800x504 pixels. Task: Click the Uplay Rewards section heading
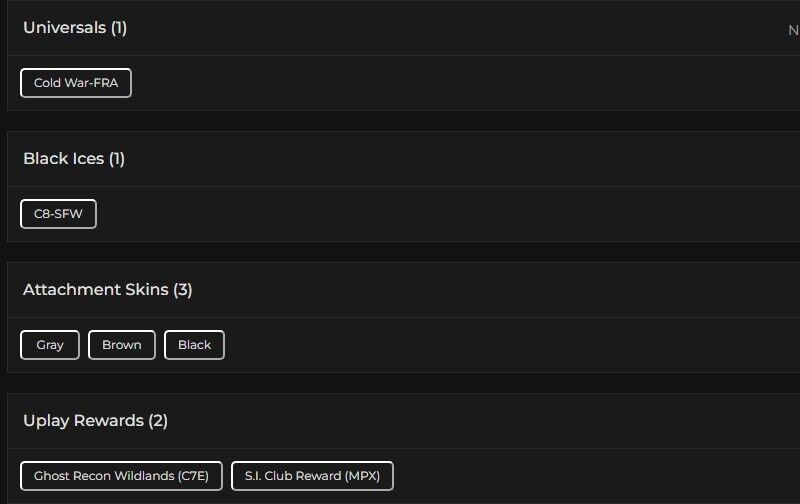83,421
